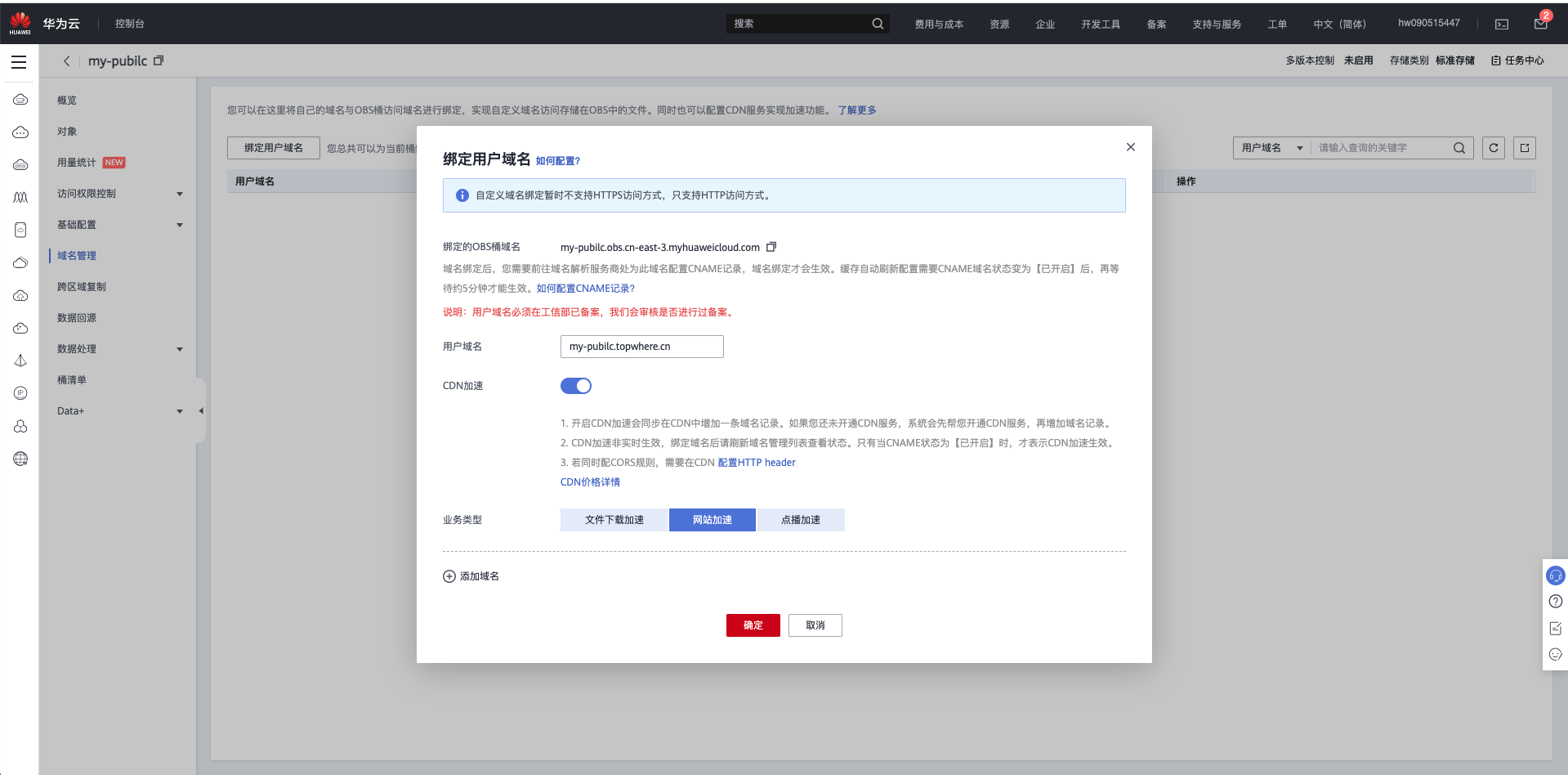
Task: Click the export icon beside the refresh button
Action: [x=1524, y=148]
